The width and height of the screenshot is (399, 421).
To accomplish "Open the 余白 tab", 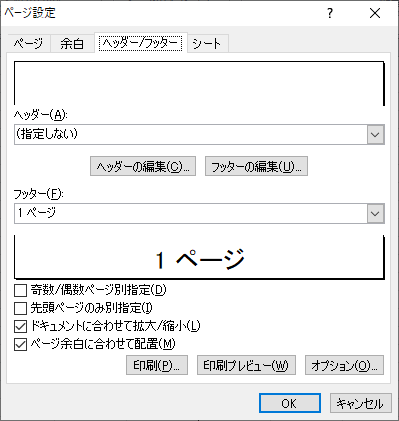I will pos(72,44).
